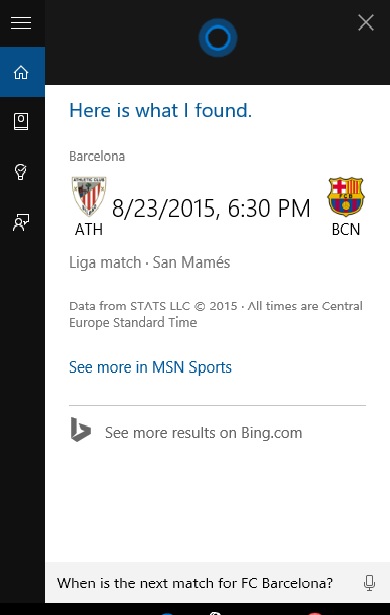Click the BCN team label
The height and width of the screenshot is (615, 390).
pos(346,229)
